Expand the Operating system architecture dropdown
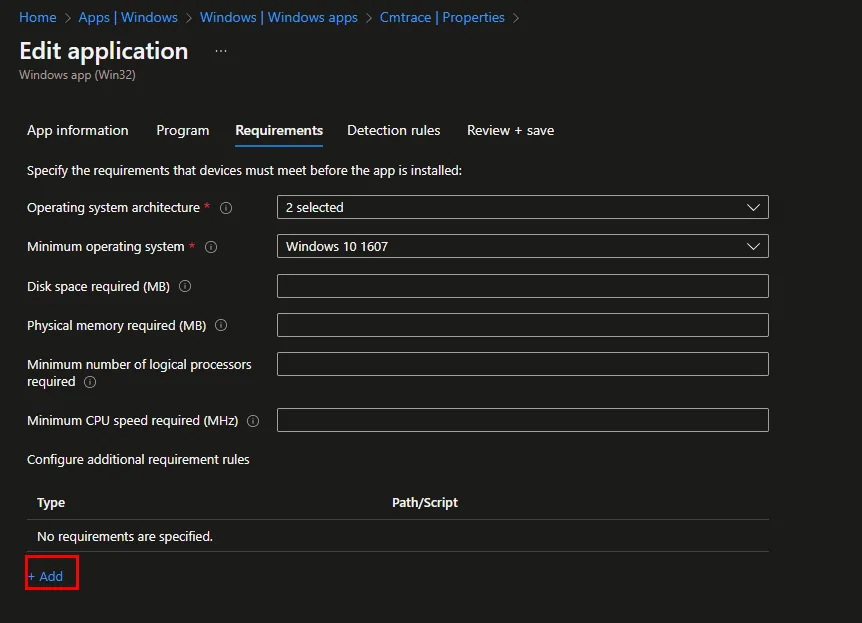The width and height of the screenshot is (862, 623). [x=523, y=207]
